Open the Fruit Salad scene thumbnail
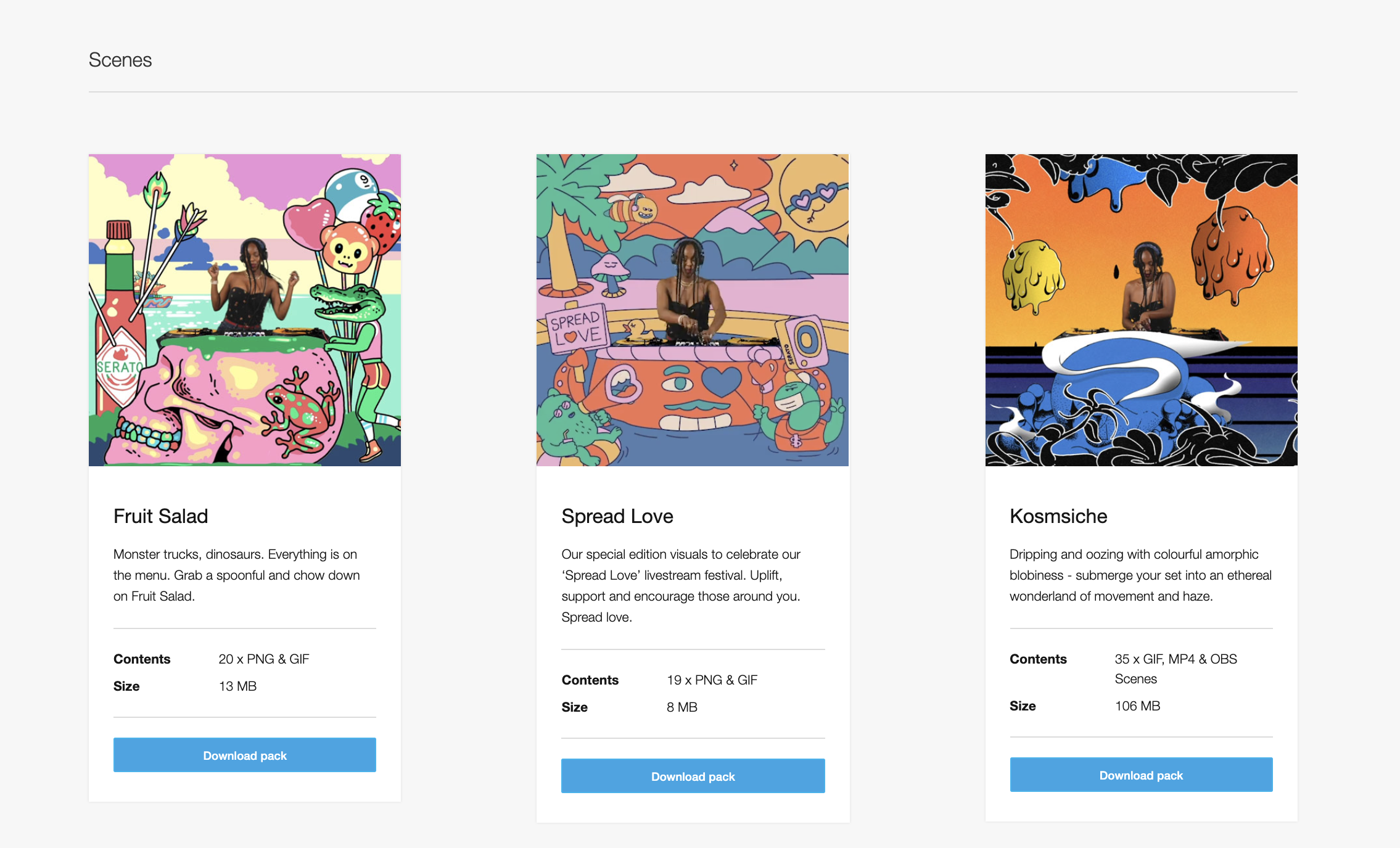The width and height of the screenshot is (1400, 848). (245, 310)
